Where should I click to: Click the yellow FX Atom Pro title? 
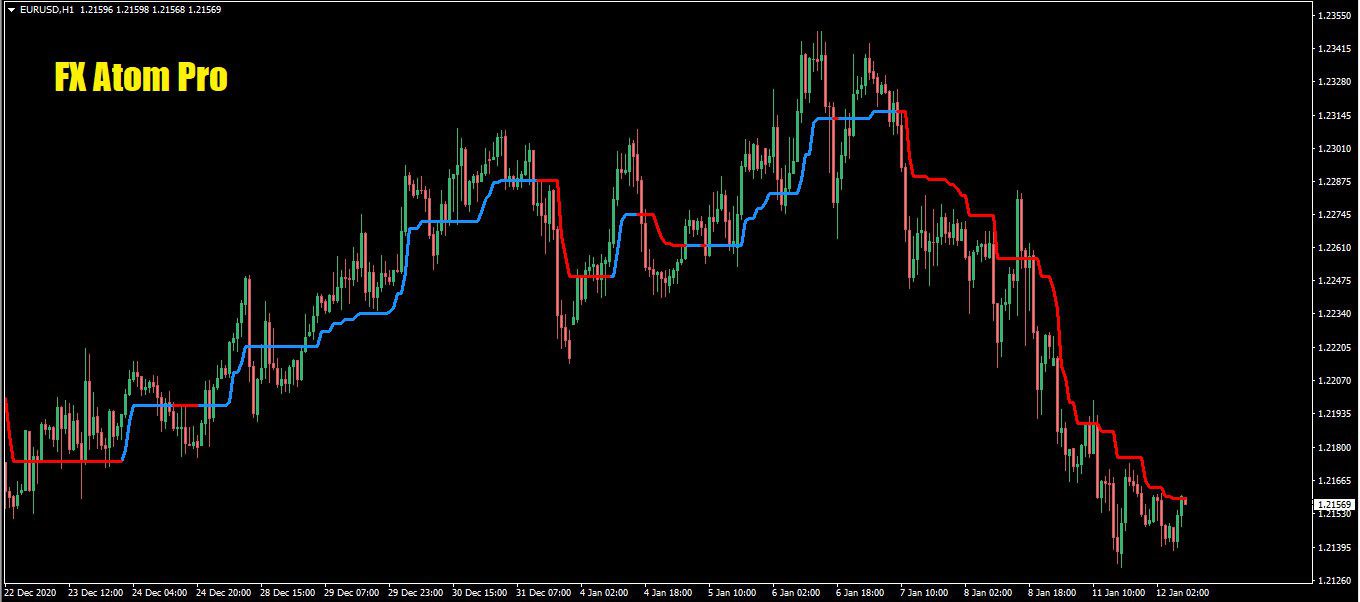(x=140, y=78)
